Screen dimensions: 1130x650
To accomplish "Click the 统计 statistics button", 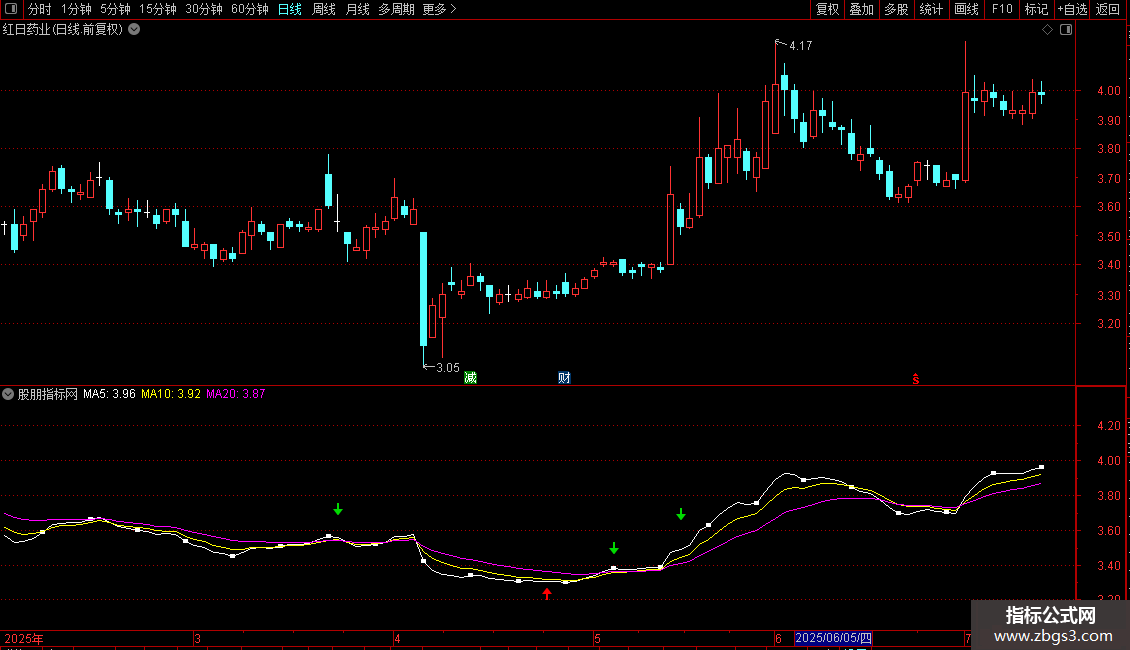I will click(931, 9).
